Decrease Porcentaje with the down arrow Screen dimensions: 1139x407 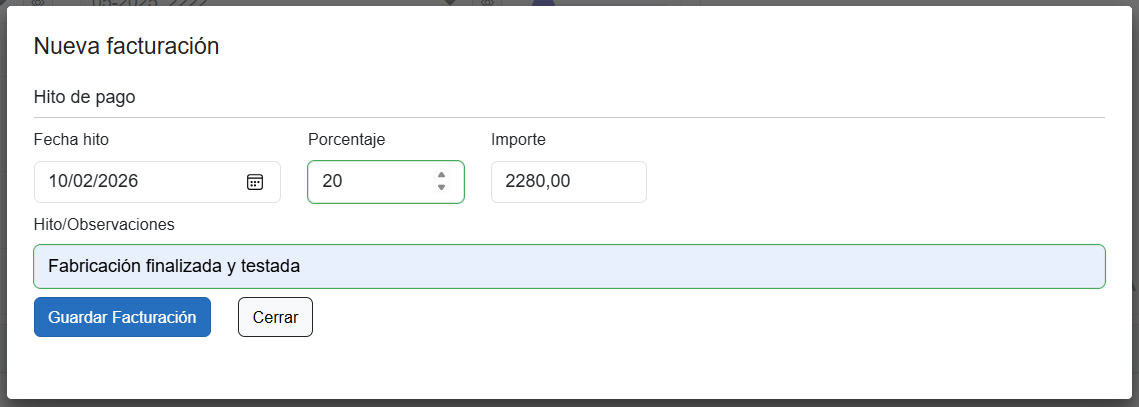pos(441,188)
